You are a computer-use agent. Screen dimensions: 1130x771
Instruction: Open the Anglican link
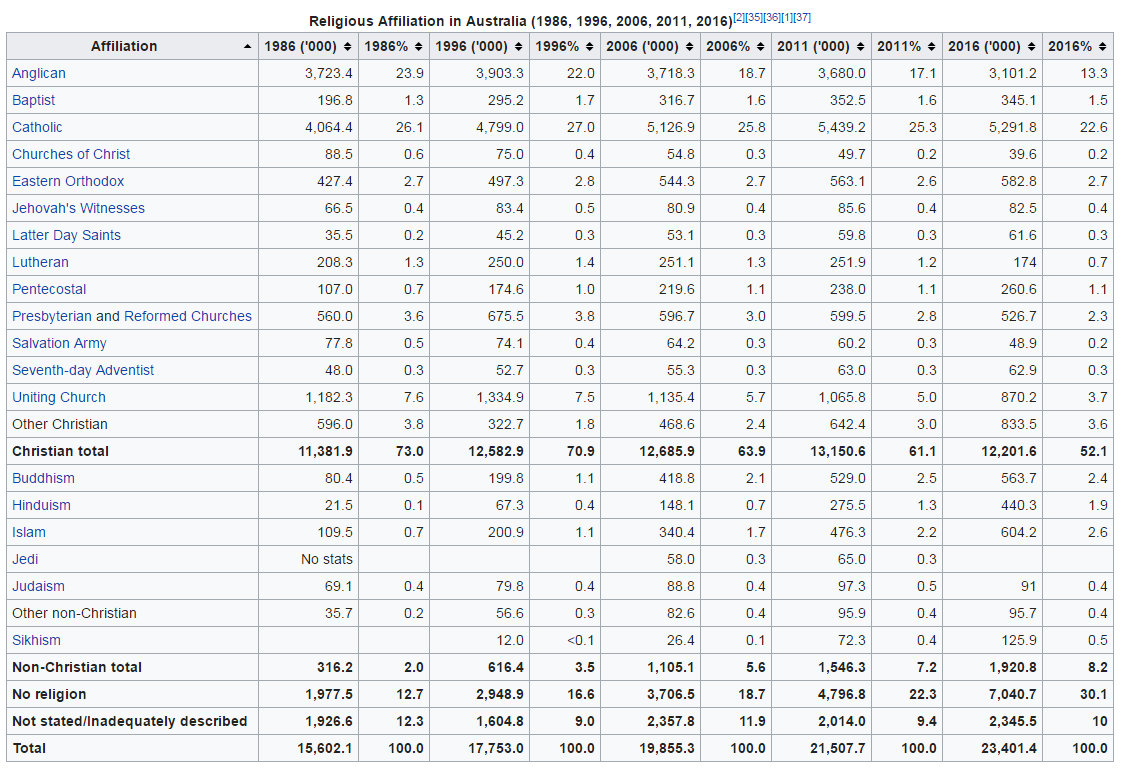[39, 73]
